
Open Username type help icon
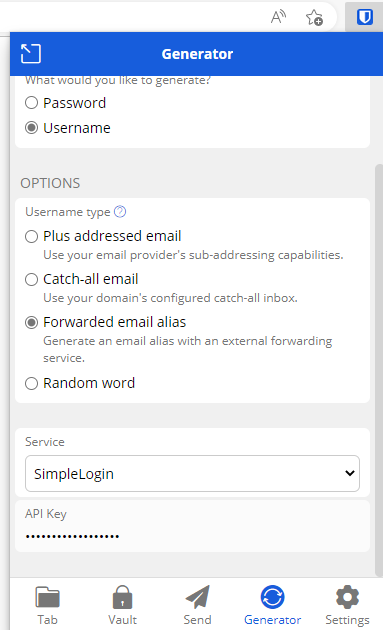[120, 211]
